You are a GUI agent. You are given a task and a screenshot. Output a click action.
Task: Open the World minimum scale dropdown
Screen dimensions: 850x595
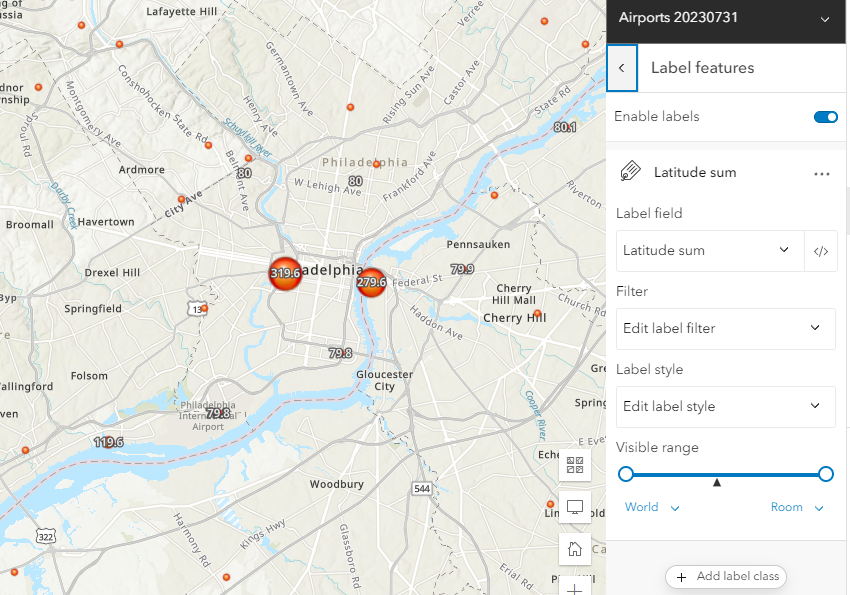click(652, 507)
